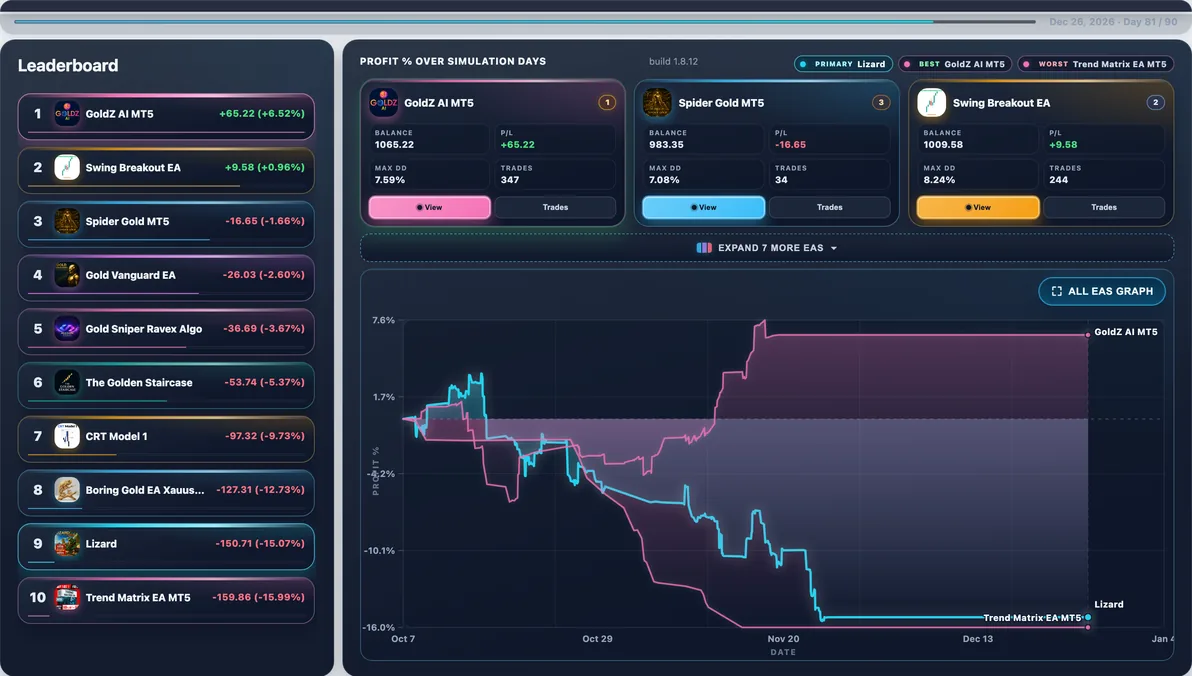The height and width of the screenshot is (676, 1192).
Task: Click Swing Breakout EA card logo
Action: (932, 103)
